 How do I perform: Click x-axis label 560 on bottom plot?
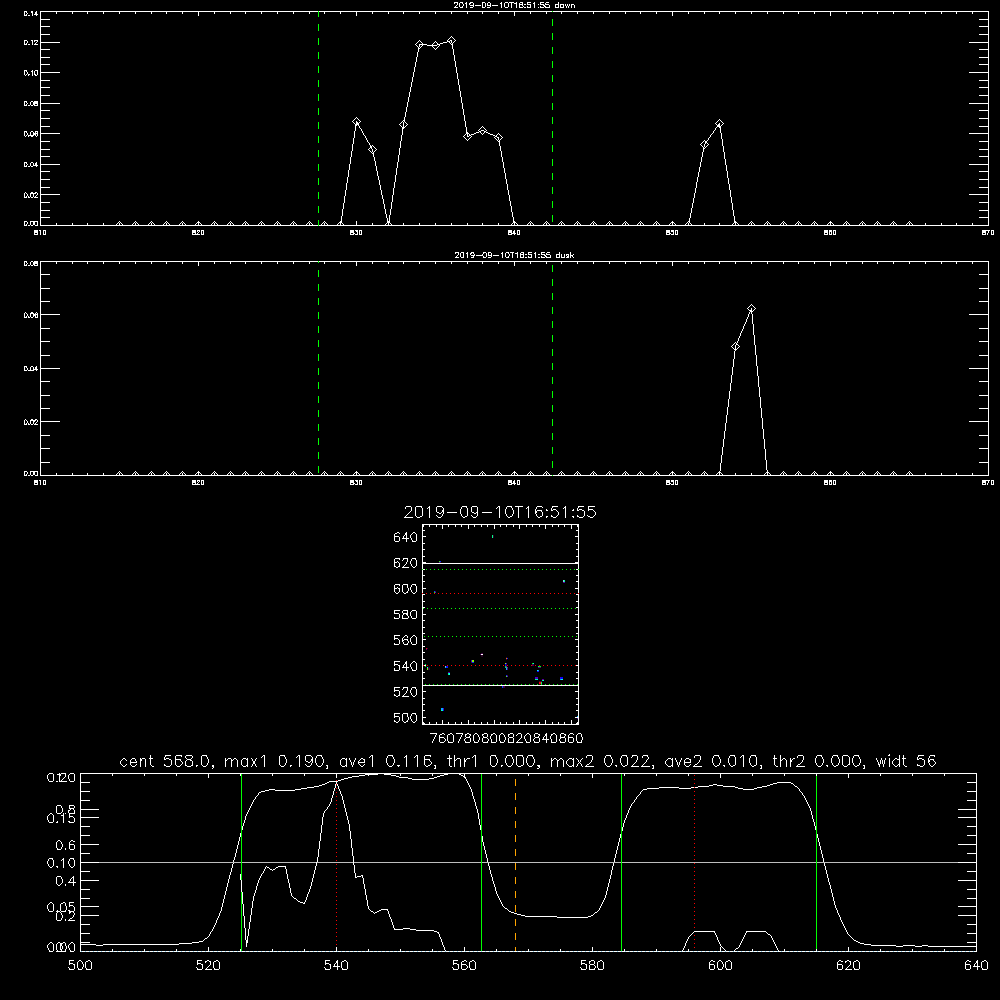tap(464, 966)
